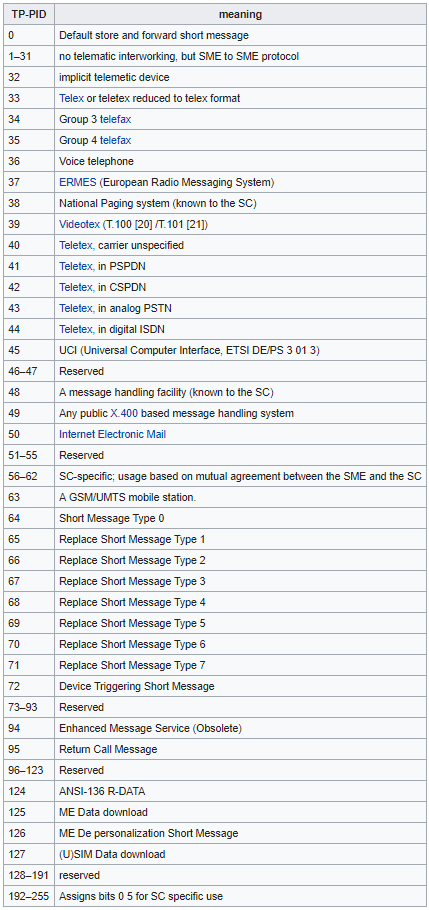429x910 pixels.
Task: Click the Return Call Message cell
Action: tap(240, 749)
